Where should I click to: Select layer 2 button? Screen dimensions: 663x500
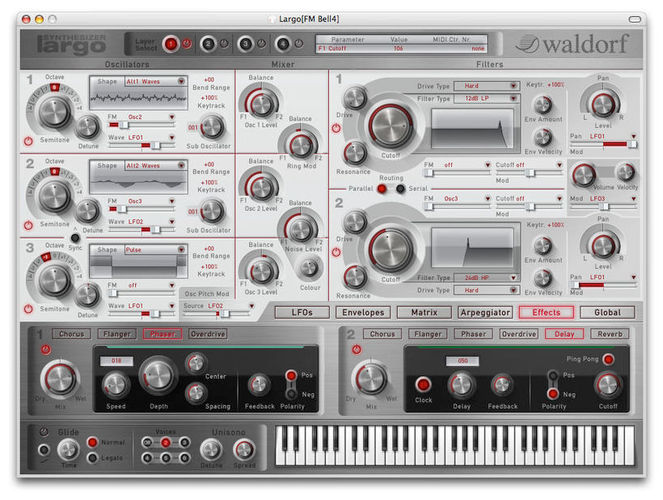pyautogui.click(x=208, y=44)
